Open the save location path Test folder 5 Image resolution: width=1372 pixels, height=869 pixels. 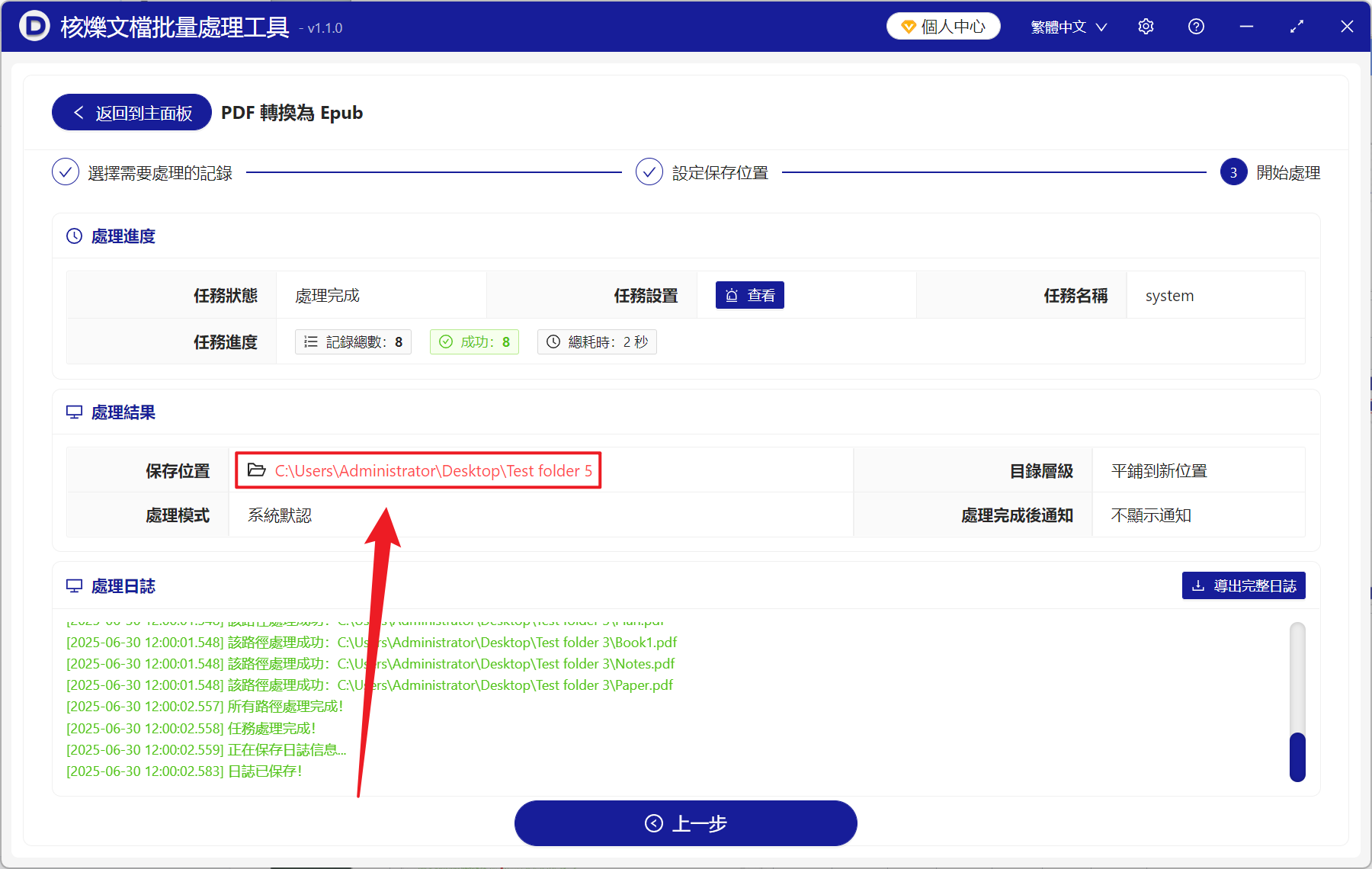click(x=433, y=470)
